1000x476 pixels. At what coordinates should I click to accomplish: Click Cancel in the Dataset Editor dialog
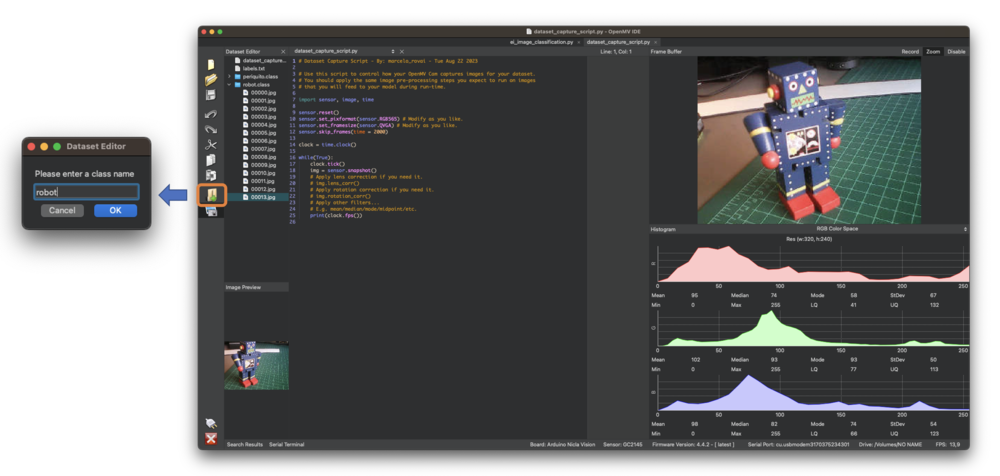pyautogui.click(x=62, y=210)
